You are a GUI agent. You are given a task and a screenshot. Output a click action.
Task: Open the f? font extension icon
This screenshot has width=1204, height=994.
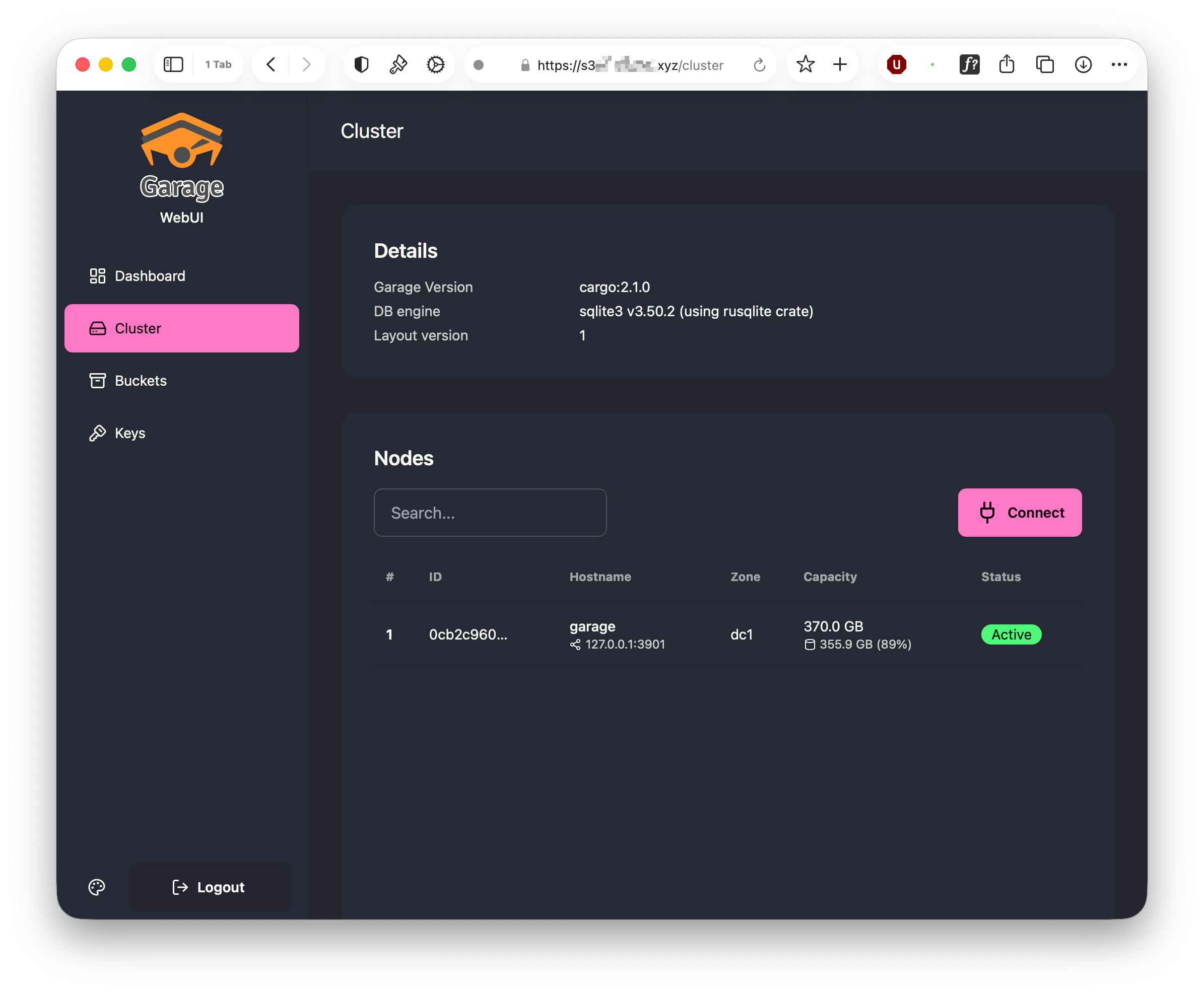point(969,64)
